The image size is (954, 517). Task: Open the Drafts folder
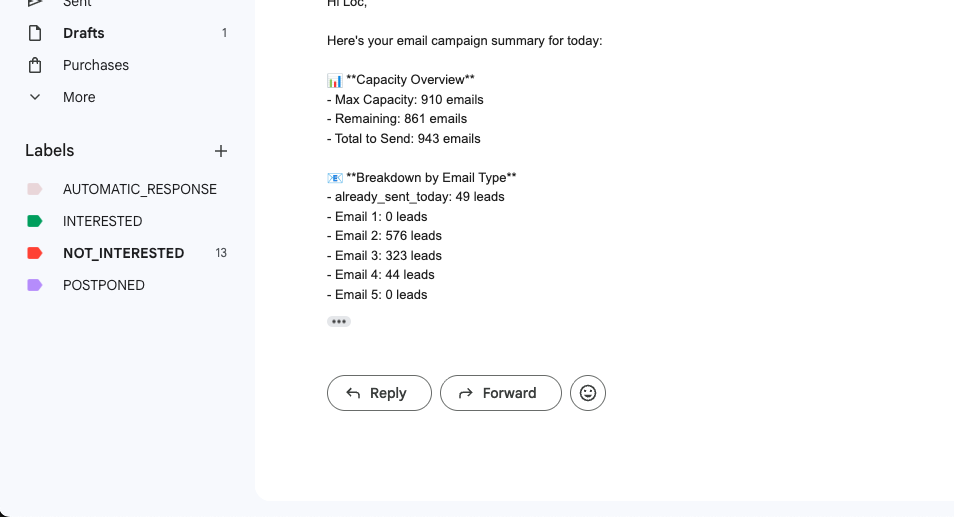[84, 33]
